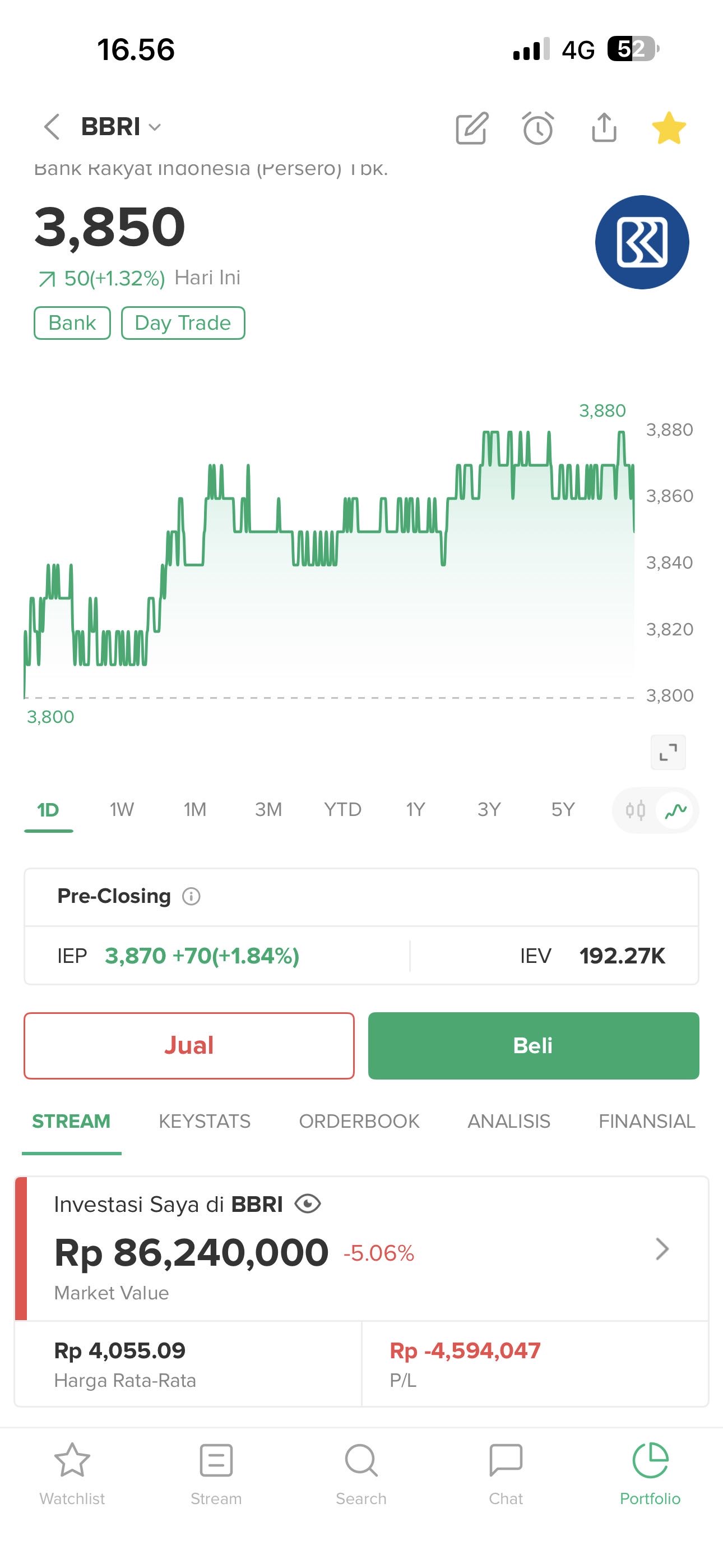Tap the back arrow icon
The image size is (723, 1568).
tap(52, 127)
